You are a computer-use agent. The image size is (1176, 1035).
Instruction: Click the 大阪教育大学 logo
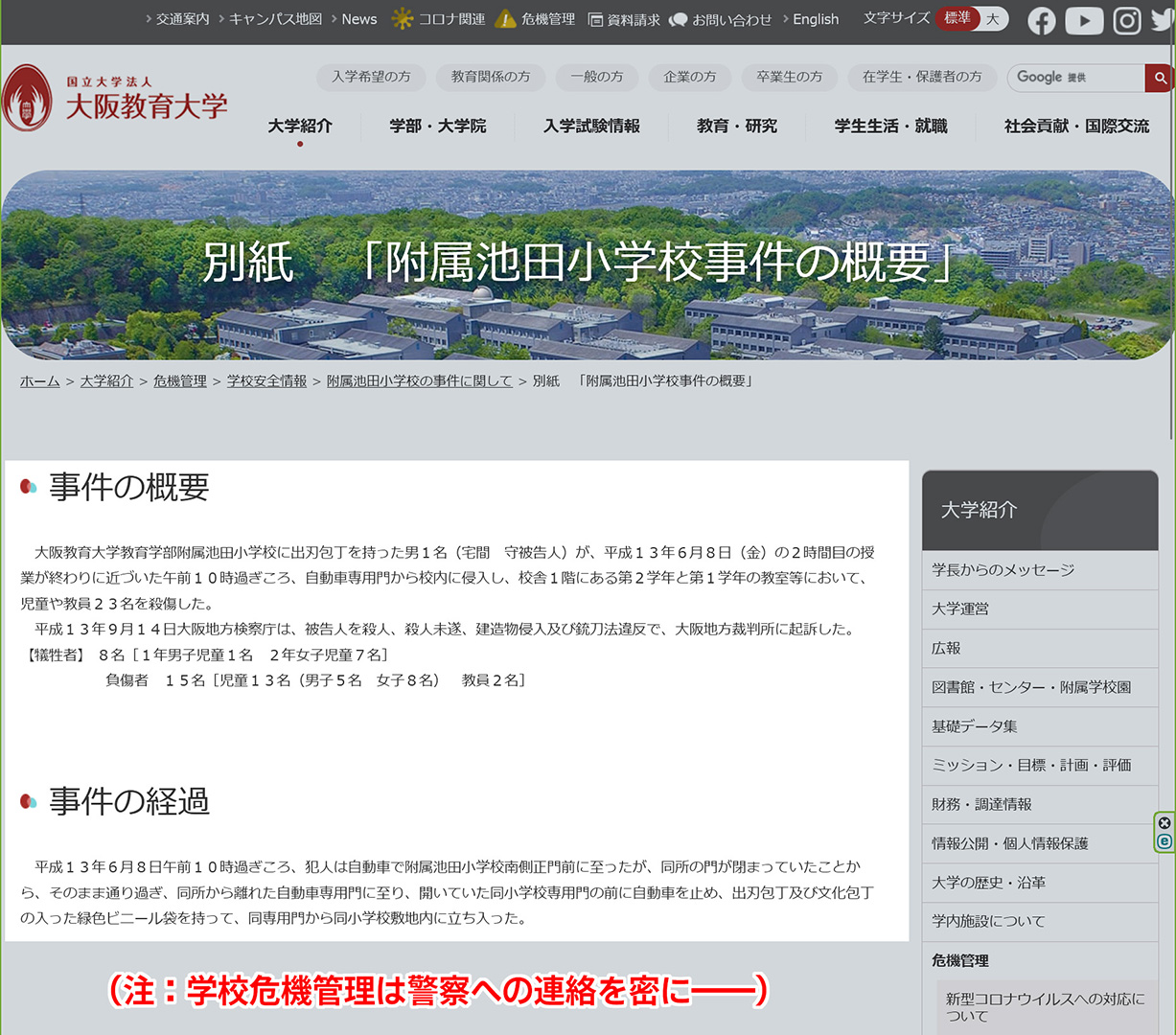click(115, 99)
